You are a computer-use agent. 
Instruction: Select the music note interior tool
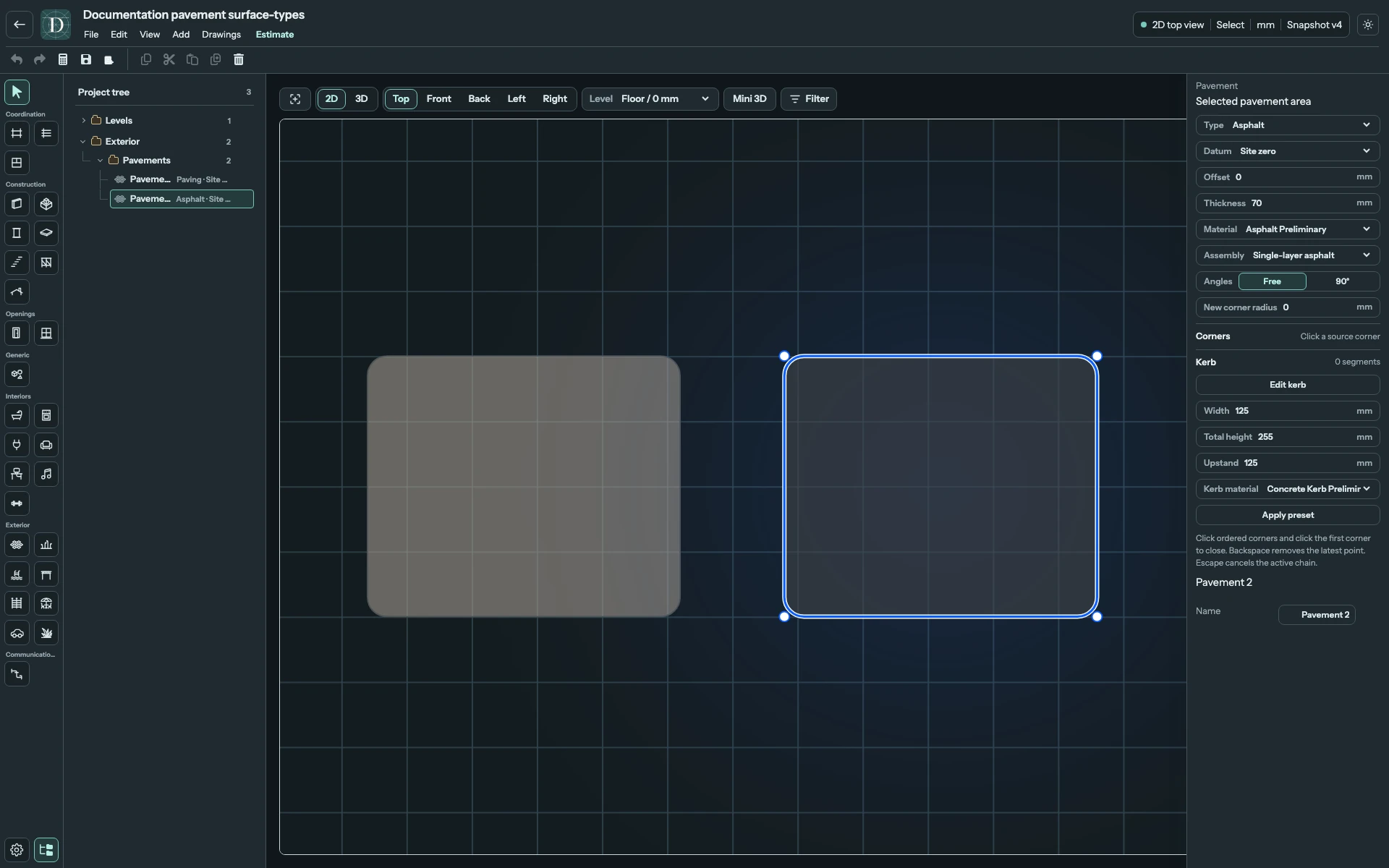(x=46, y=475)
